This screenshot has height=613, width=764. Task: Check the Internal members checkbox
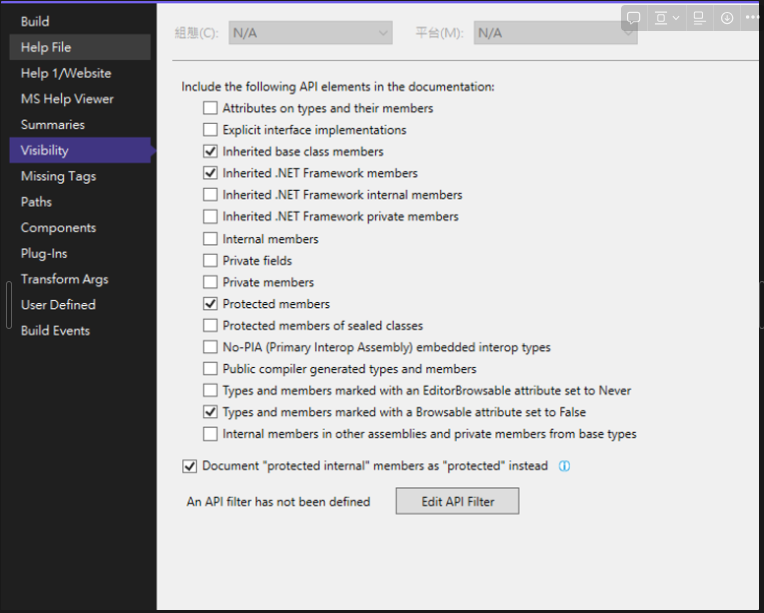tap(210, 238)
